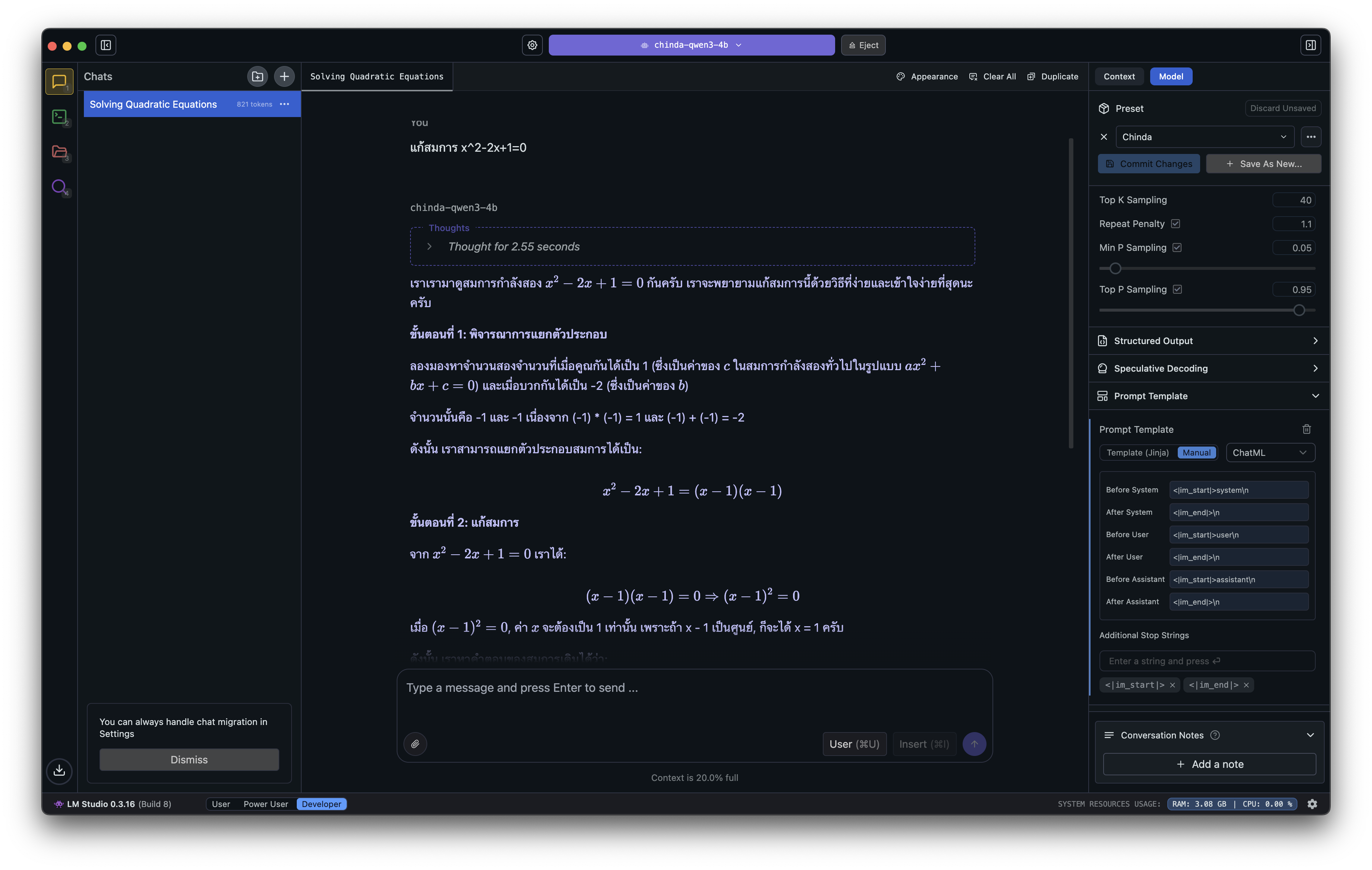Disable the Min P Sampling checkbox
1372x870 pixels.
[x=1177, y=247]
